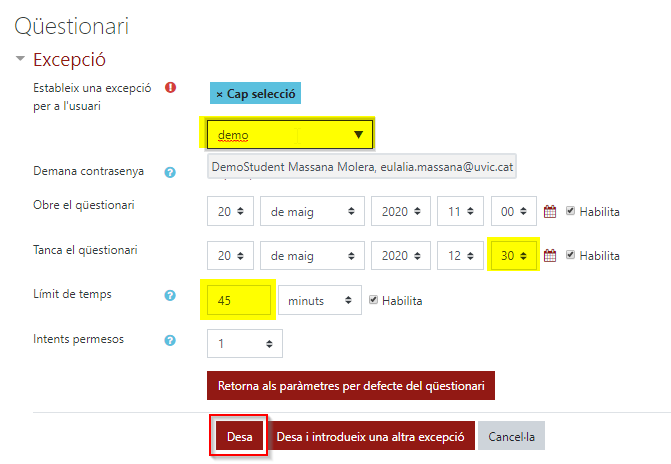This screenshot has height=464, width=671.
Task: Collapse the Excepció section
Action: pyautogui.click(x=20, y=59)
